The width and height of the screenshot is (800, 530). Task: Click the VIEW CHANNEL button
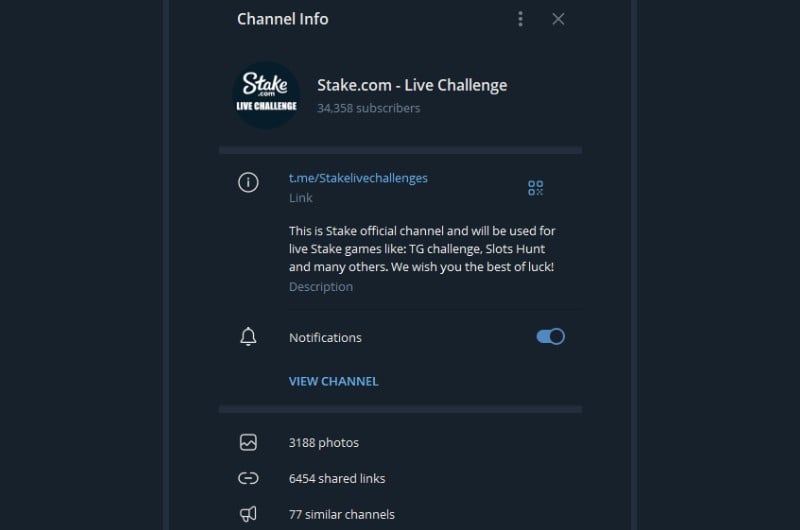click(333, 382)
